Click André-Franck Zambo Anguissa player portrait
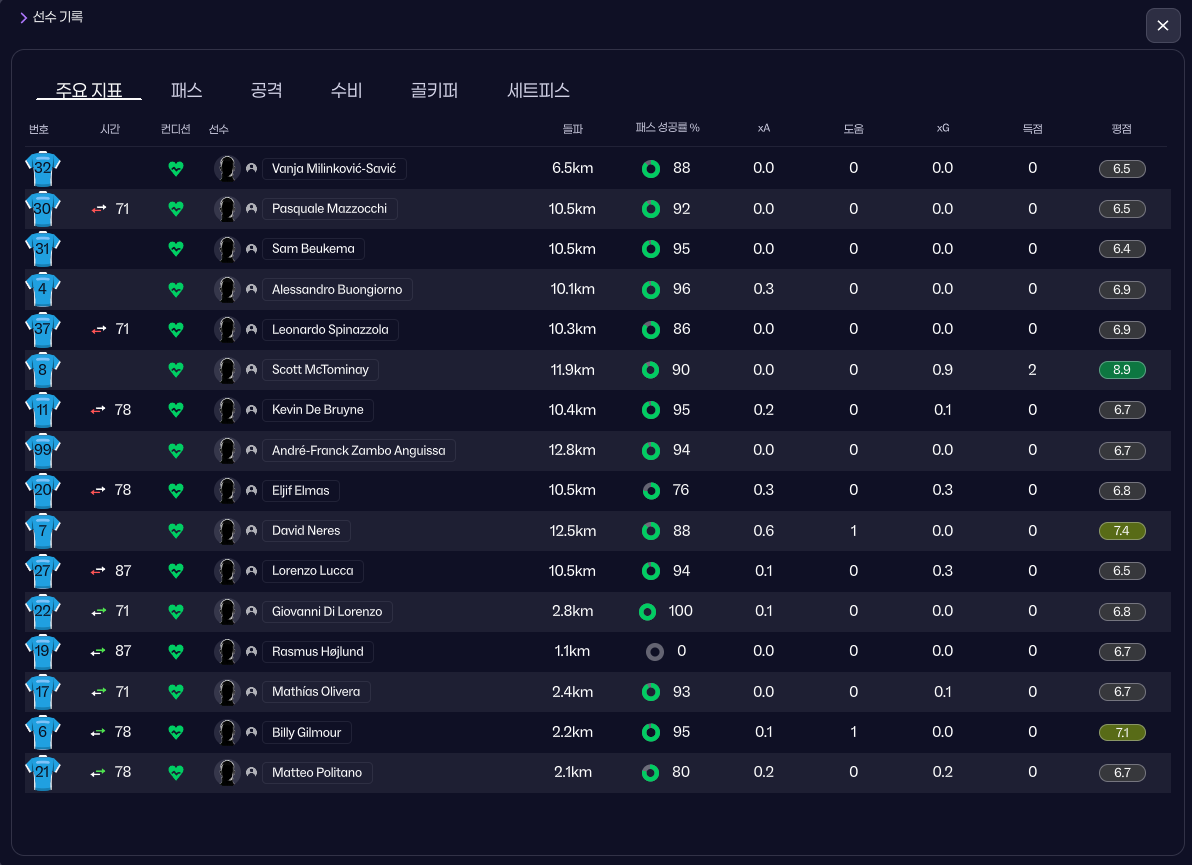1192x865 pixels. pyautogui.click(x=227, y=450)
